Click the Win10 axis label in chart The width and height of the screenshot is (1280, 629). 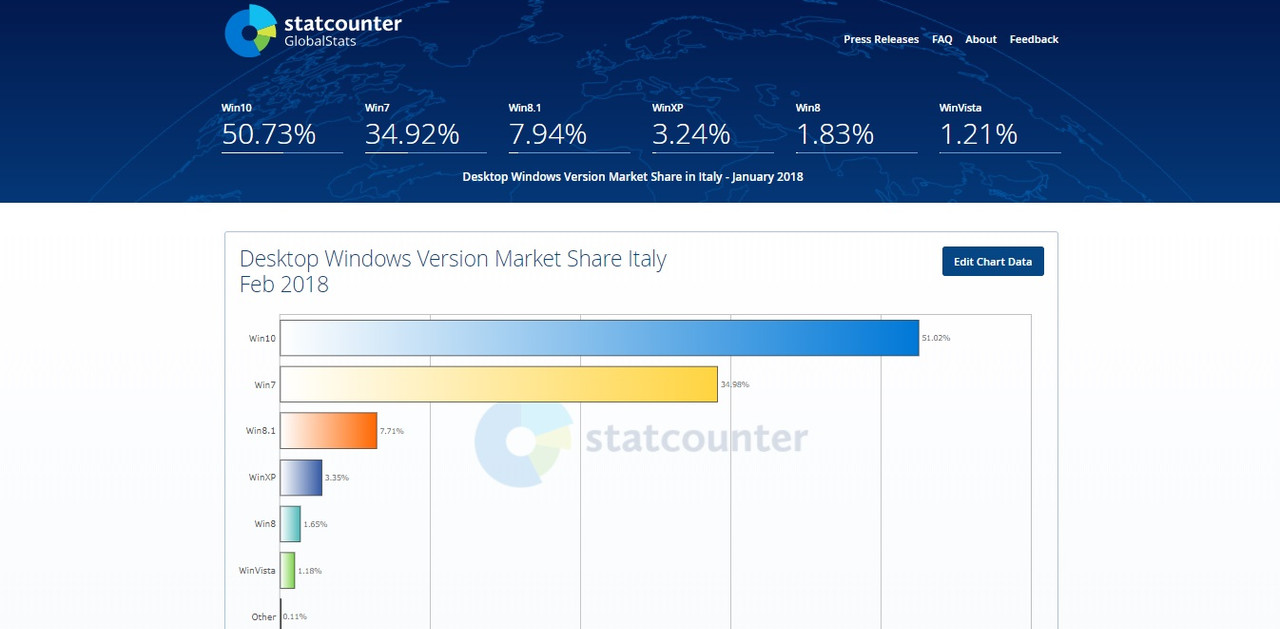(262, 338)
